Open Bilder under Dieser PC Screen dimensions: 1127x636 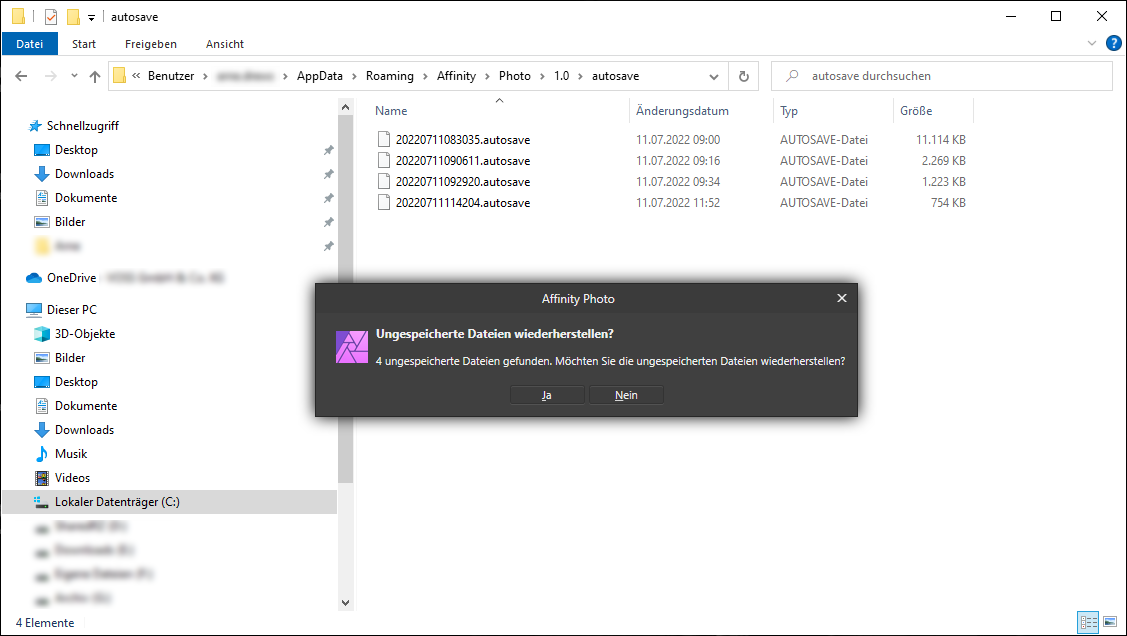pos(70,358)
